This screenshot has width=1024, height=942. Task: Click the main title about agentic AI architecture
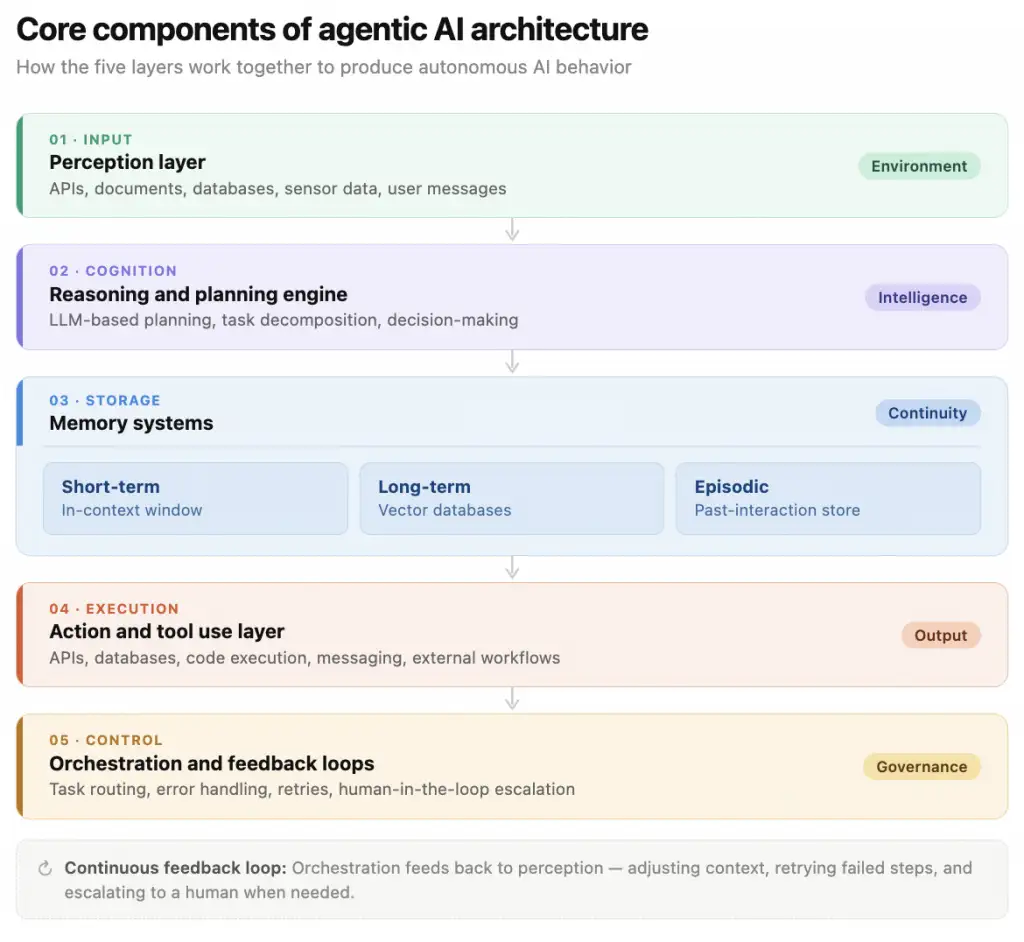[x=332, y=29]
